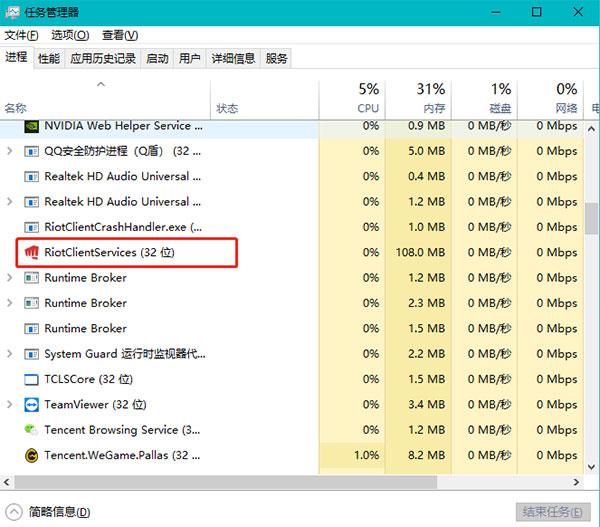Click the 0.9 MB memory value
The height and width of the screenshot is (527, 600).
[x=426, y=126]
